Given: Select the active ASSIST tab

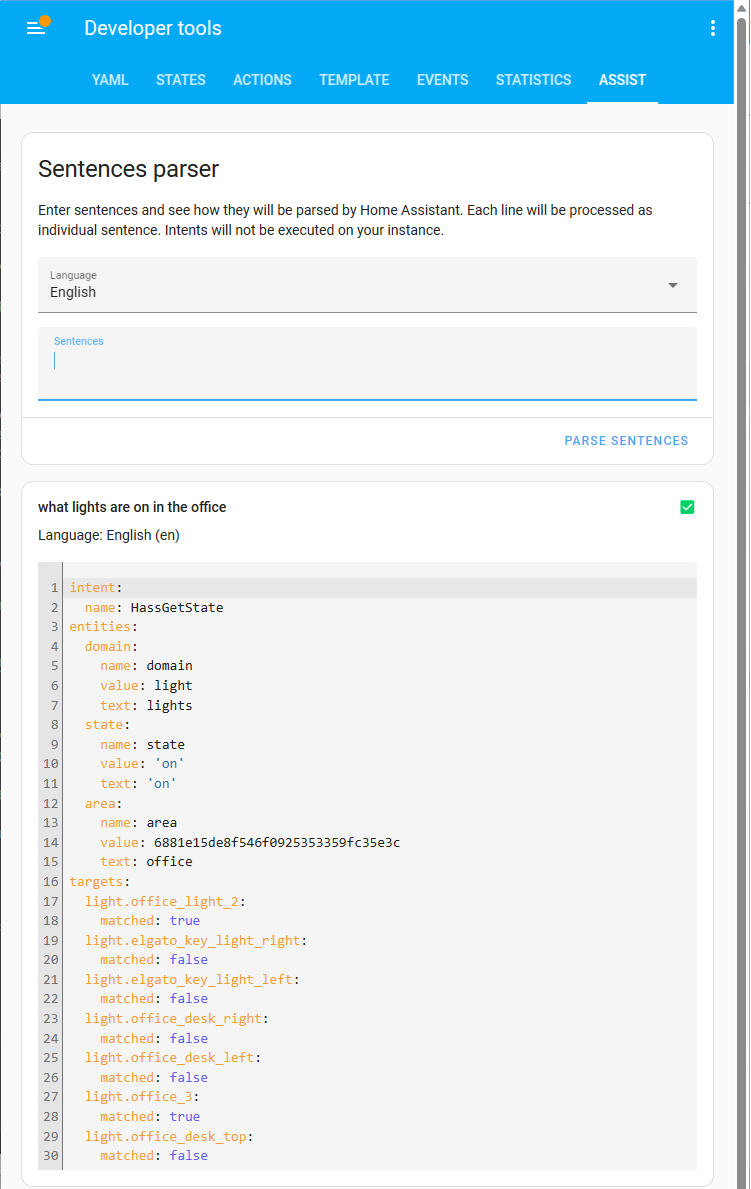Looking at the screenshot, I should click(x=622, y=80).
